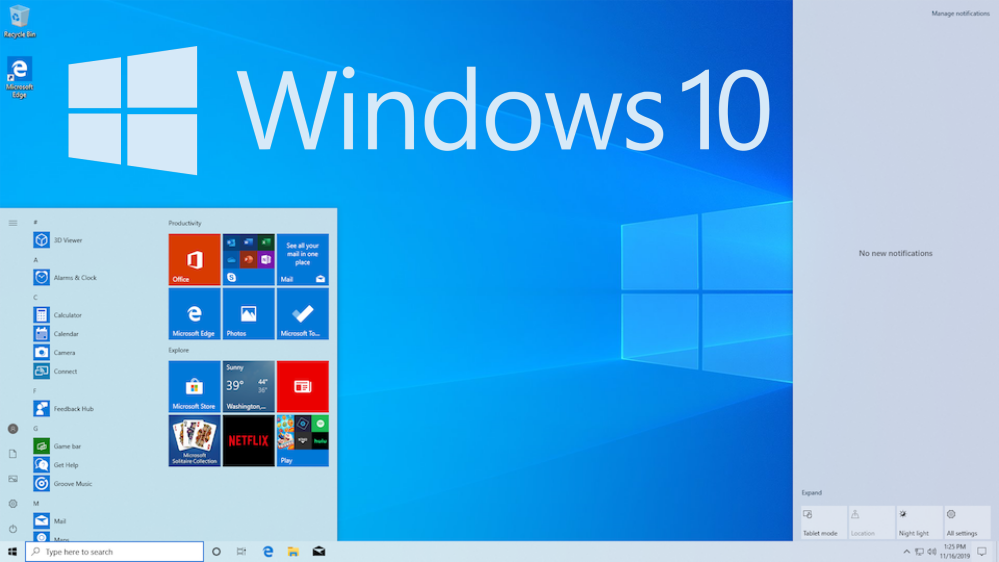Open the Mail live tile

(303, 259)
